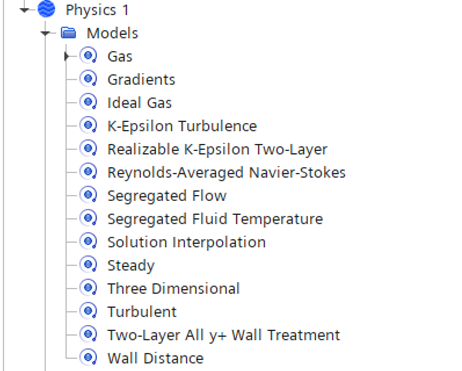Click the Segregated Flow model icon
This screenshot has height=371, width=462.
[x=88, y=195]
